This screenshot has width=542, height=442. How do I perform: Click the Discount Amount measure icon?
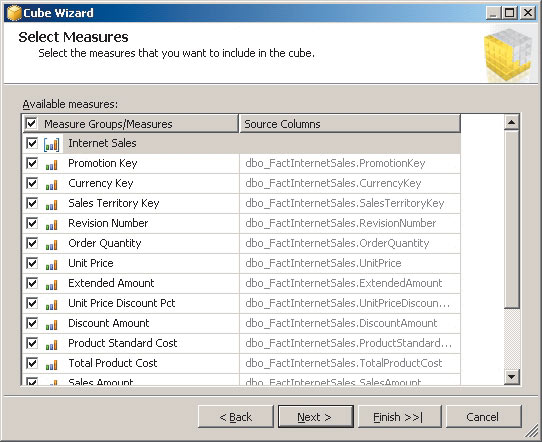coord(52,325)
